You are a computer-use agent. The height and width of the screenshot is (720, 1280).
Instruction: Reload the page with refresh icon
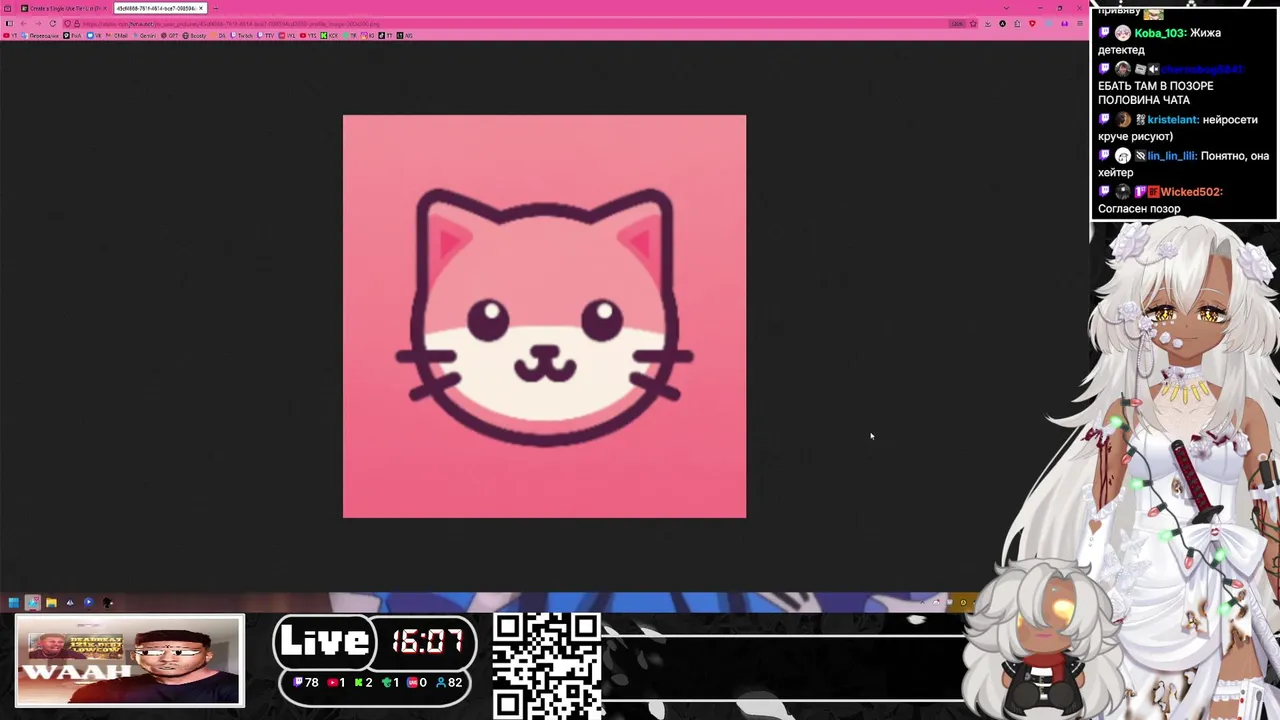point(53,23)
